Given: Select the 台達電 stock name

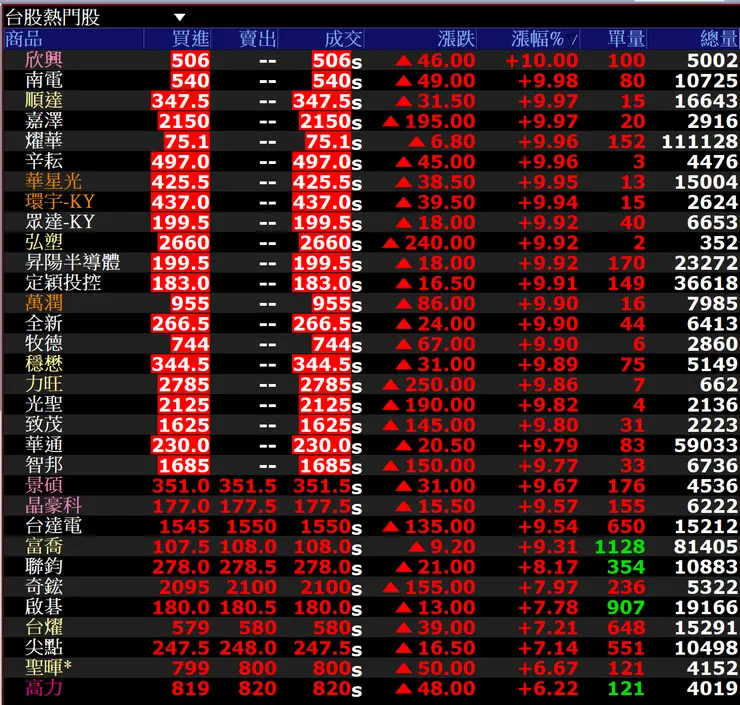Looking at the screenshot, I should coord(53,526).
